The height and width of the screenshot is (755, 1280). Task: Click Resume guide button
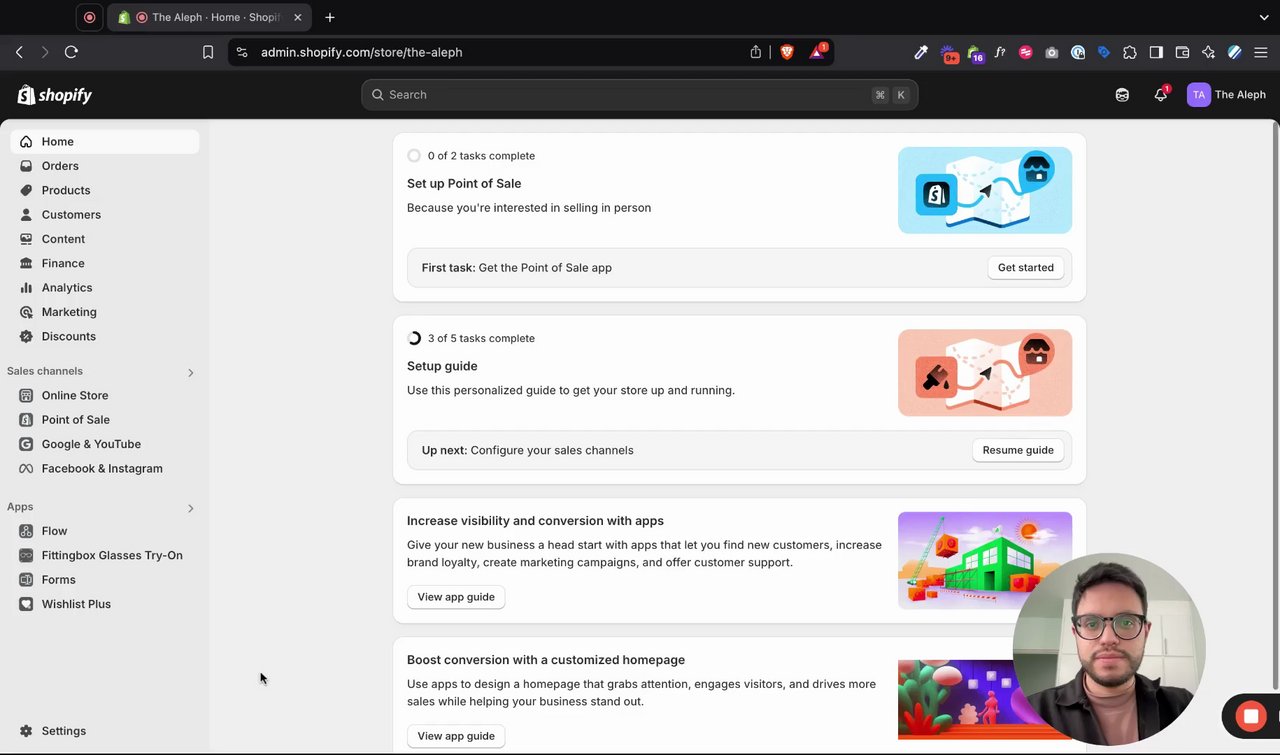point(1018,450)
